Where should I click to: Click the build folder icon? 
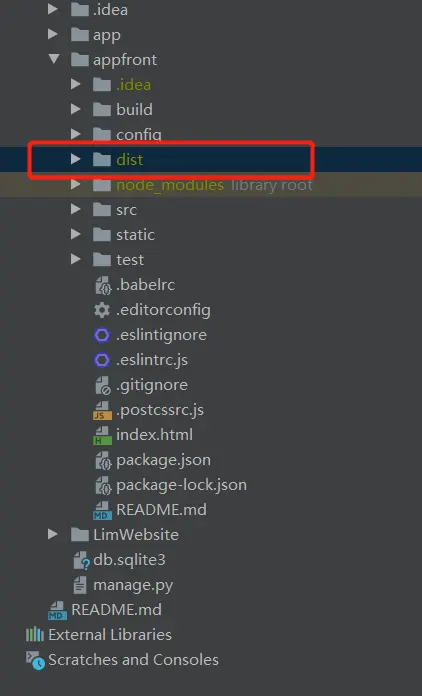coord(102,109)
